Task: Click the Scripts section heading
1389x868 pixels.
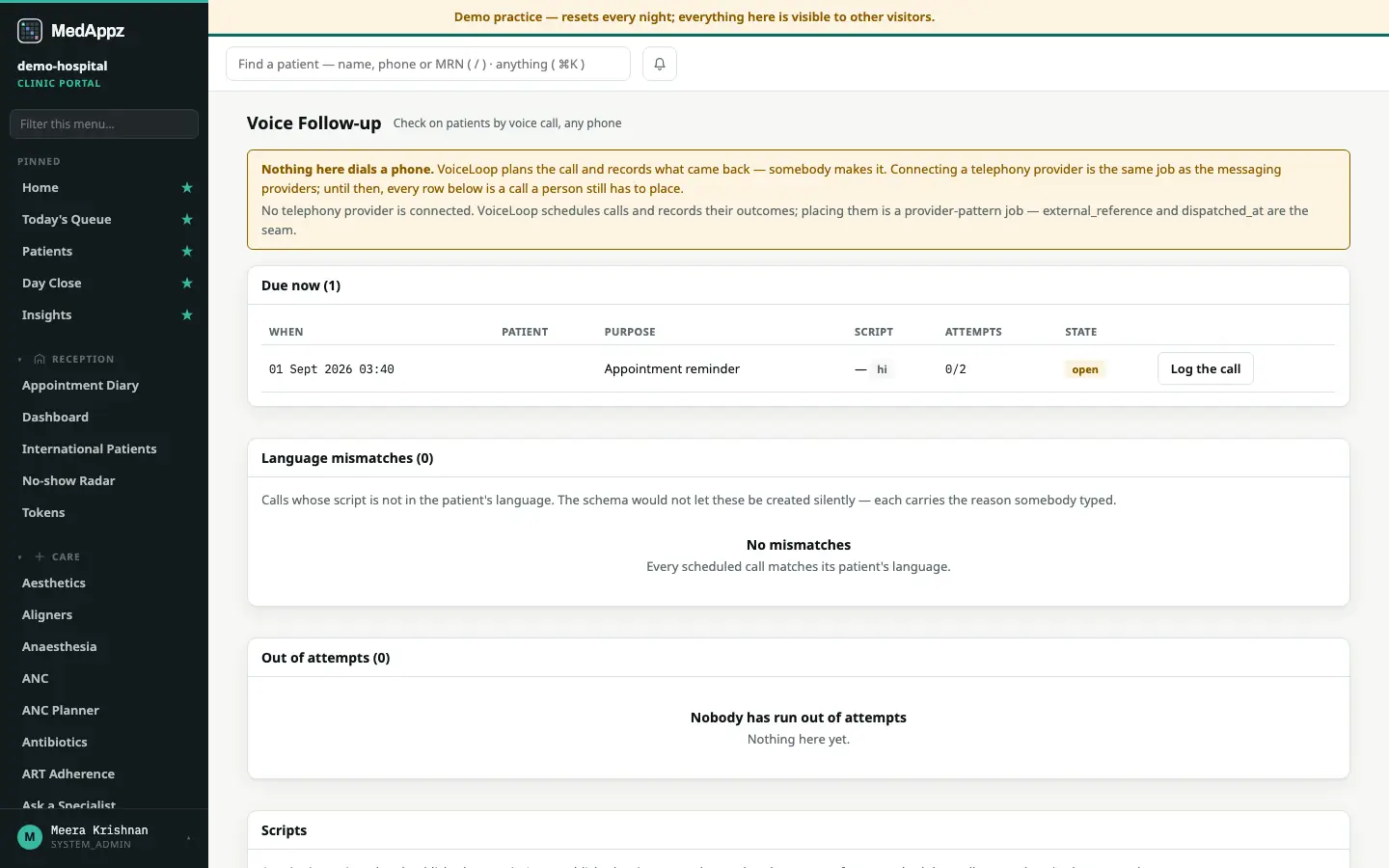Action: 284,830
